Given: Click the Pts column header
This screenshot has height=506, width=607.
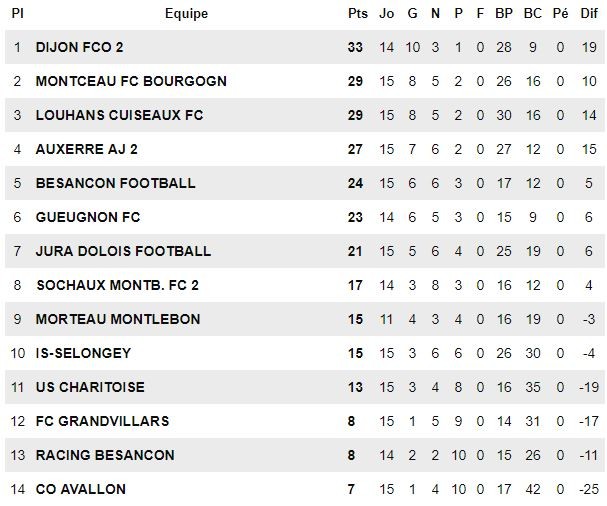Looking at the screenshot, I should [x=358, y=14].
